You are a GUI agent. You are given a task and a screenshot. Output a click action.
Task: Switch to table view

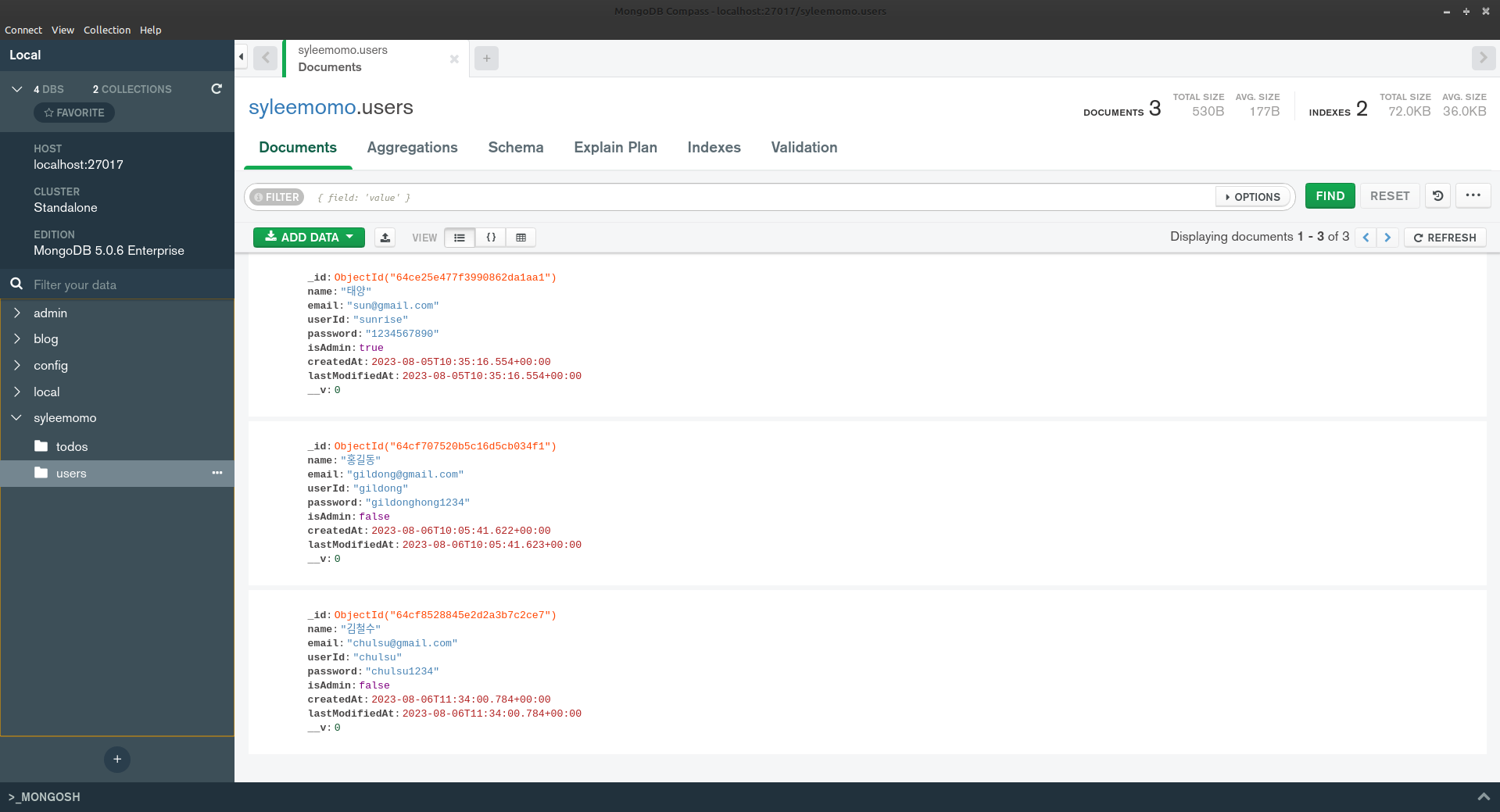tap(521, 238)
